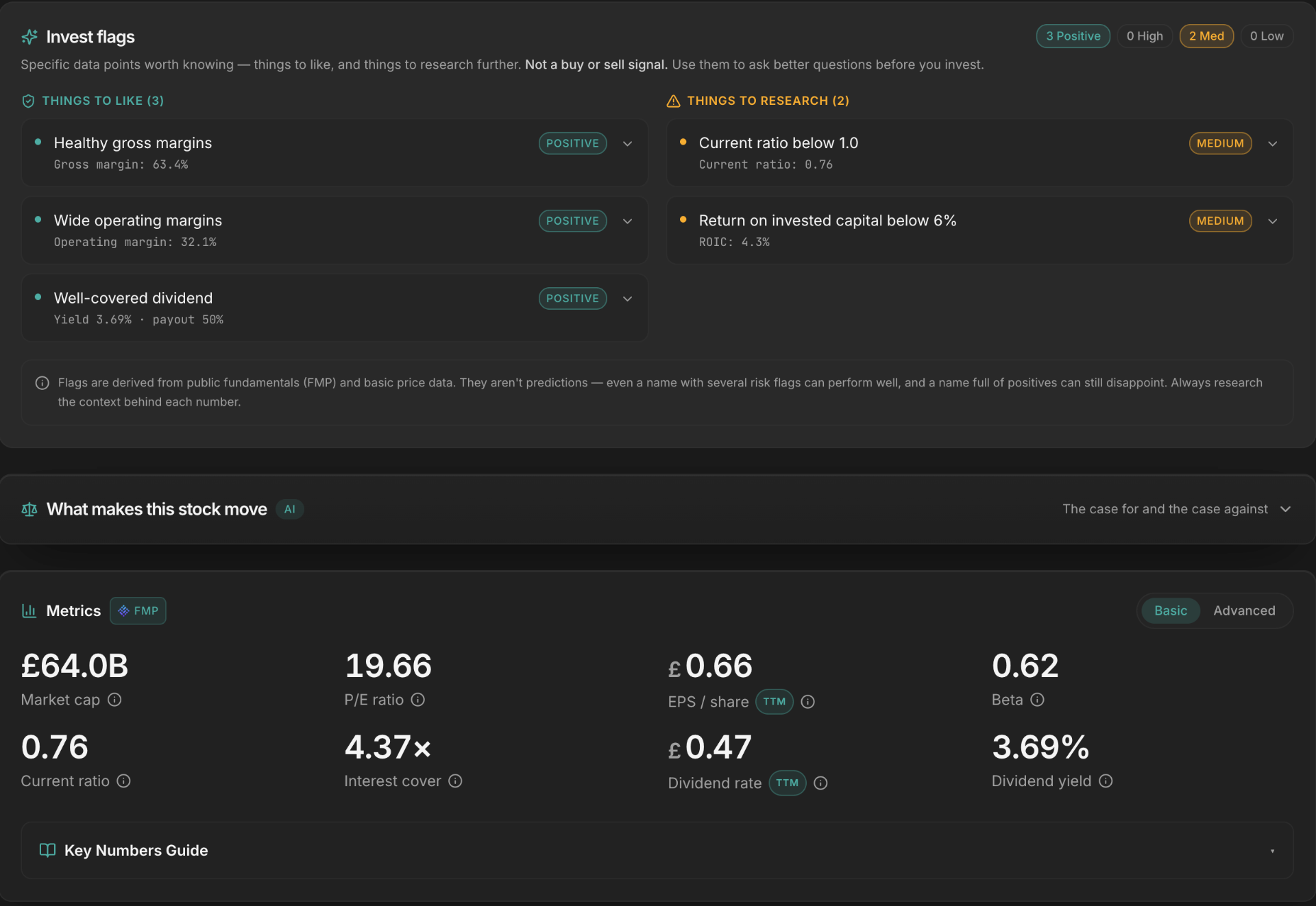This screenshot has height=906, width=1316.
Task: Open the EPS / share info icon
Action: [x=807, y=702]
